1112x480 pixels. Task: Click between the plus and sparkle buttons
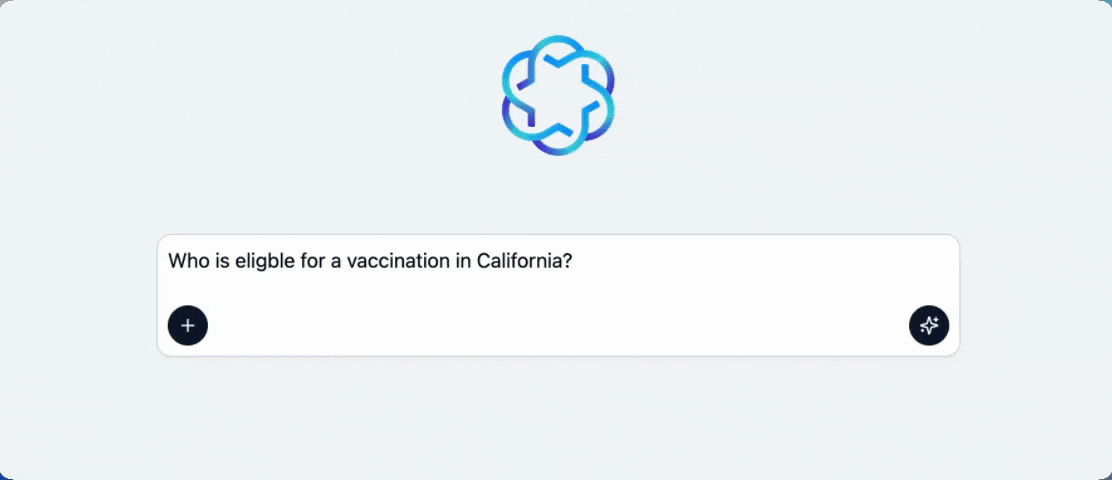click(x=558, y=325)
